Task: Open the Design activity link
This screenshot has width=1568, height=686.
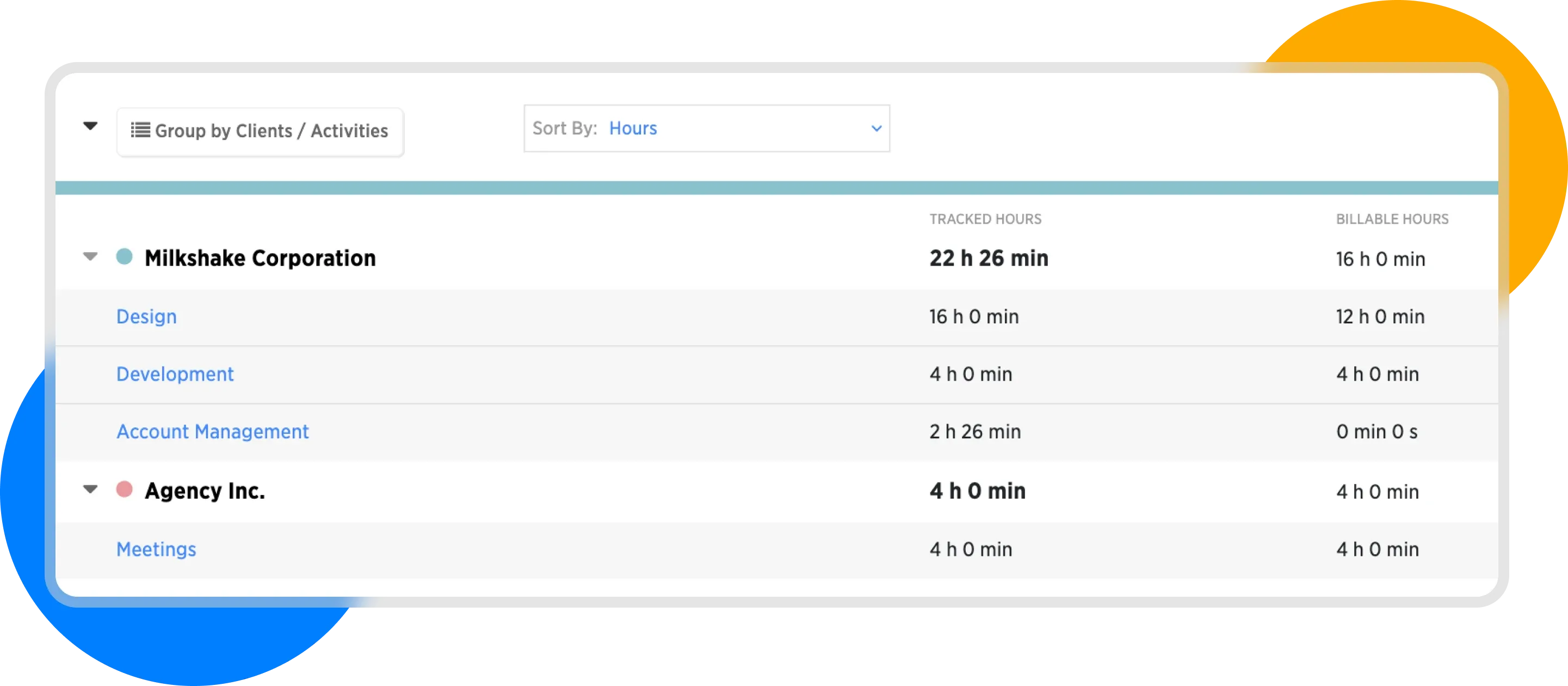Action: click(146, 317)
